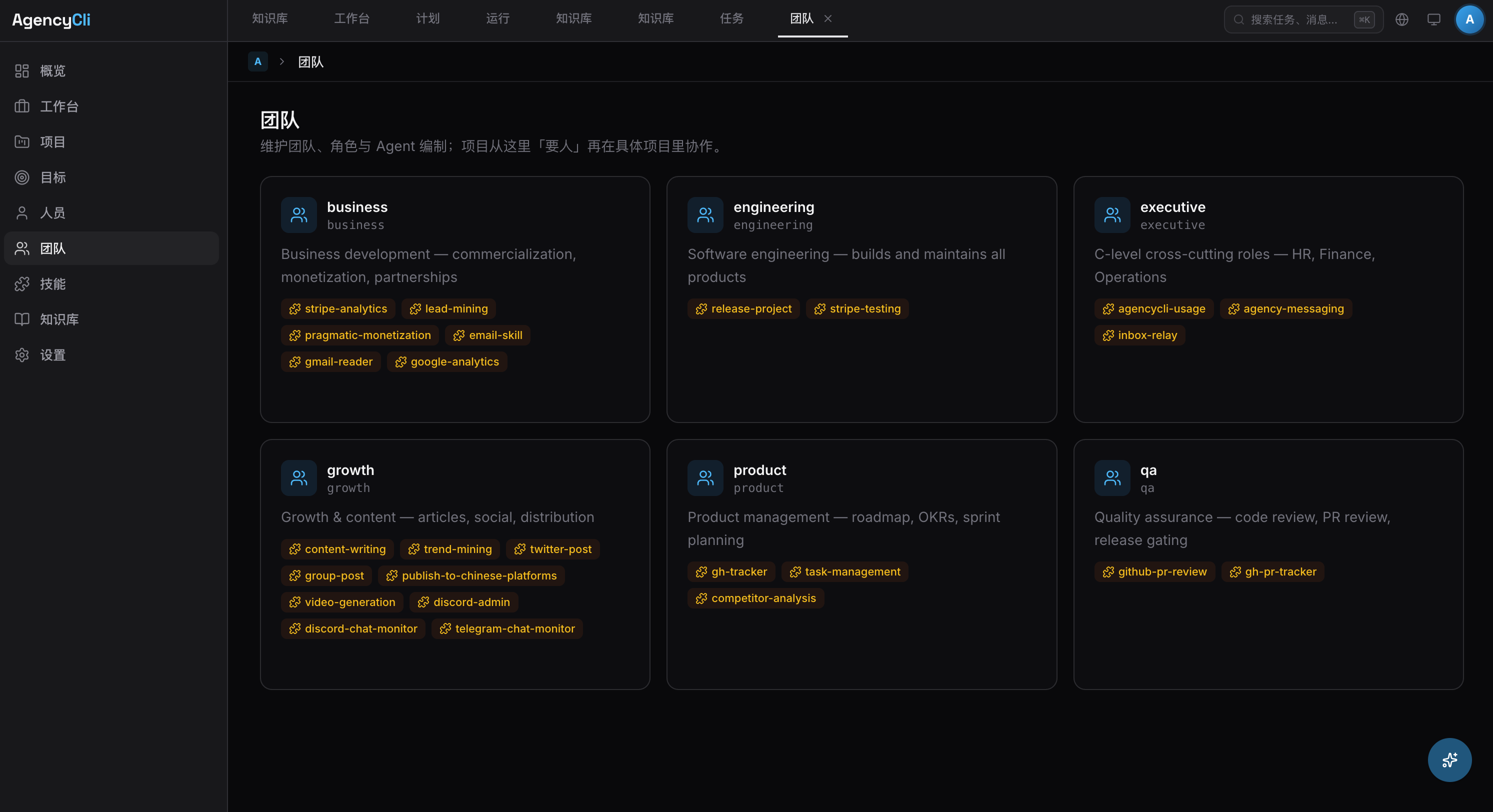The image size is (1493, 812).
Task: Open the github-pr-review skill tag
Action: [1154, 571]
